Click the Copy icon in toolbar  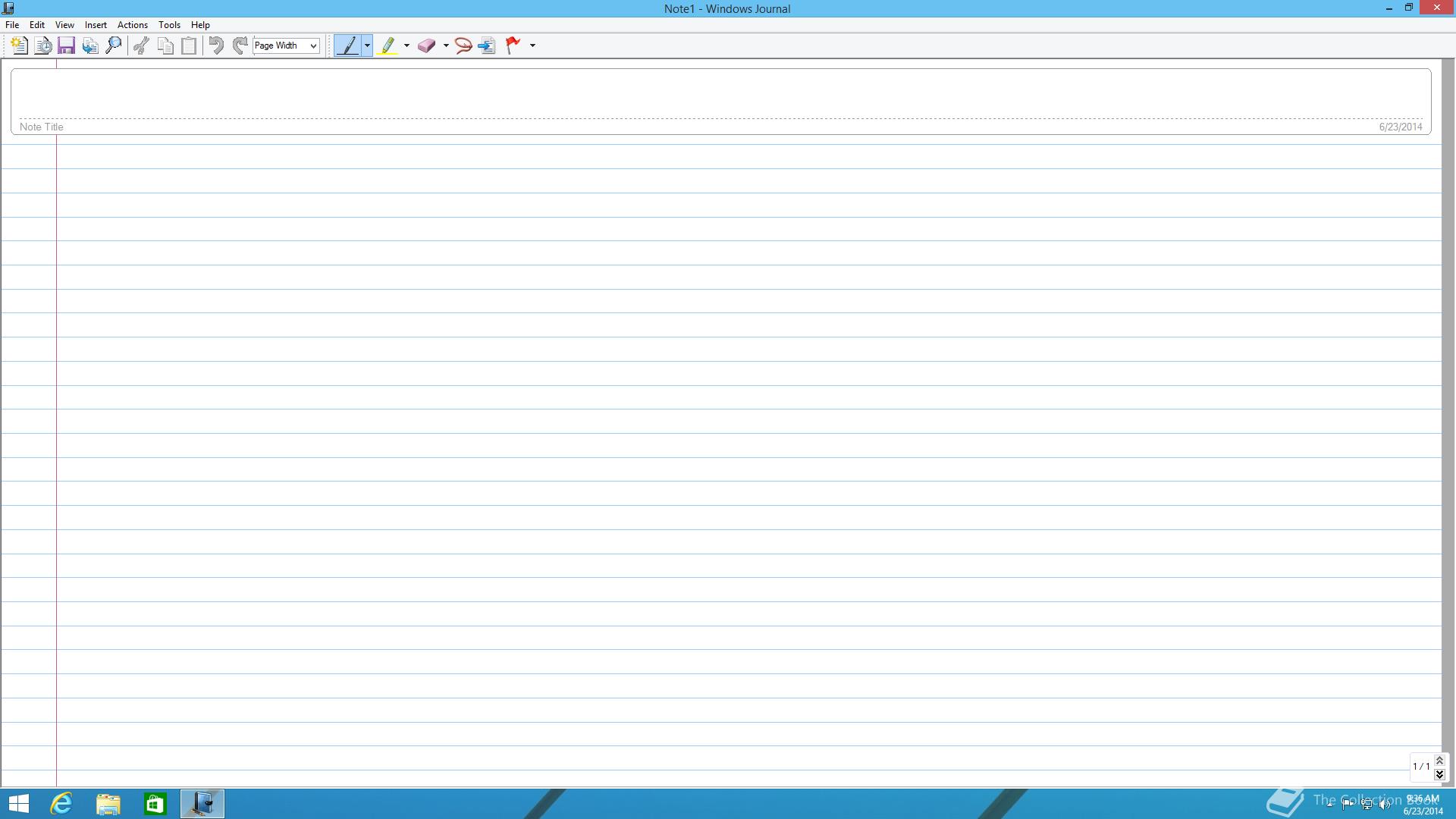pyautogui.click(x=165, y=45)
